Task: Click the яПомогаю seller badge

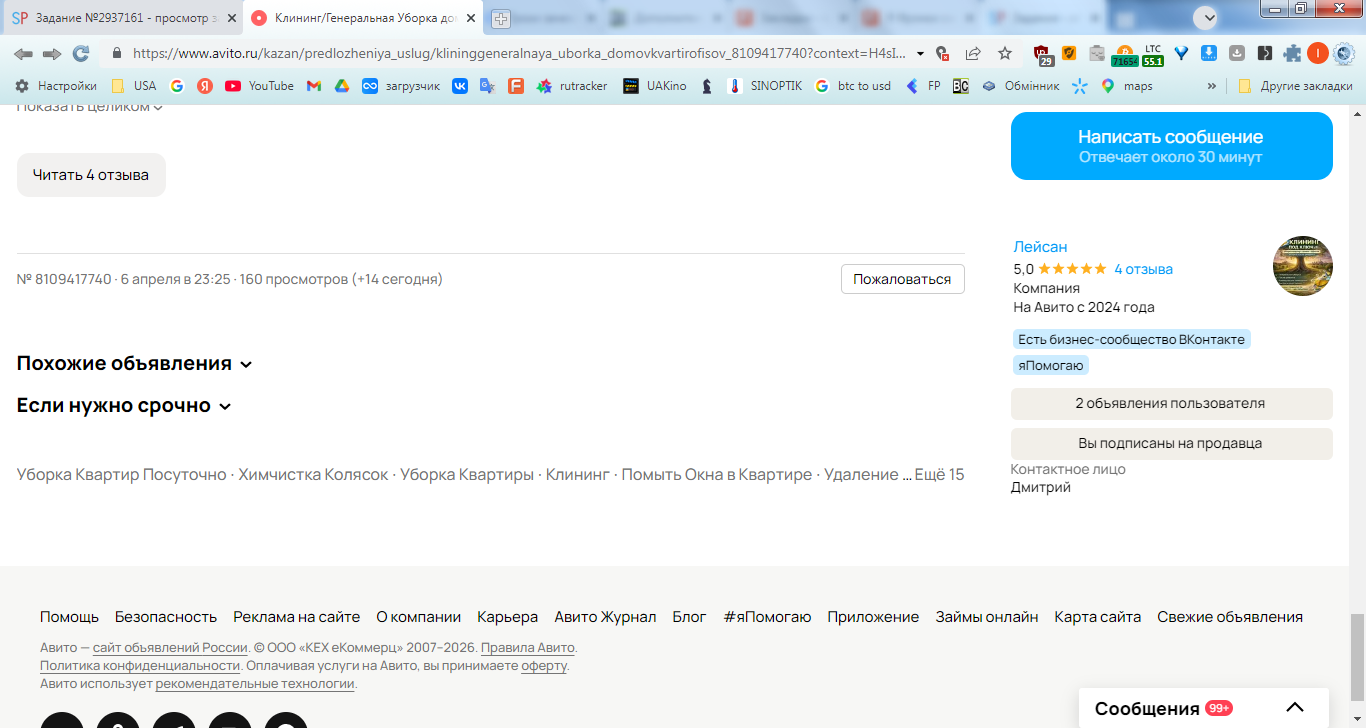Action: (1051, 366)
